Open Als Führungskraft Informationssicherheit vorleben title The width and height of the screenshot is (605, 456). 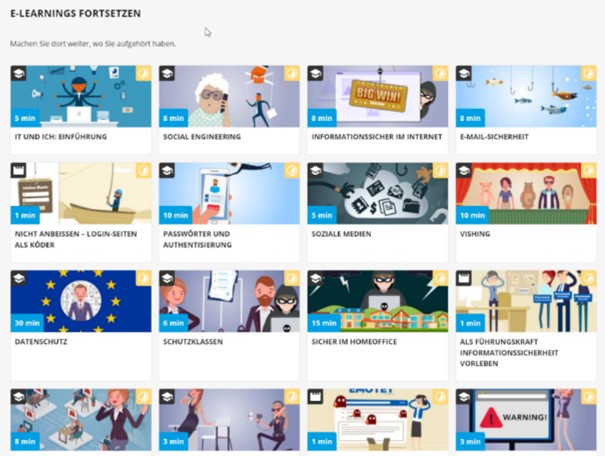(509, 353)
